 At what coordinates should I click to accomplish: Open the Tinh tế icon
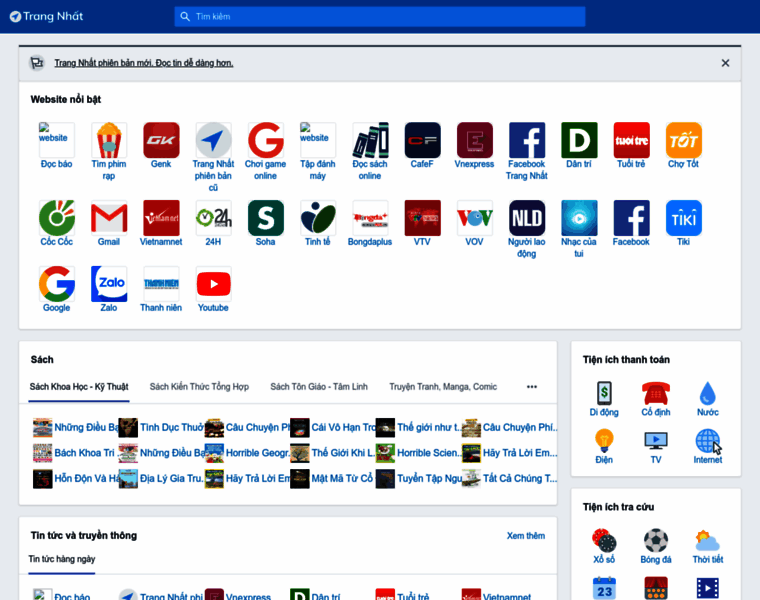tap(318, 218)
